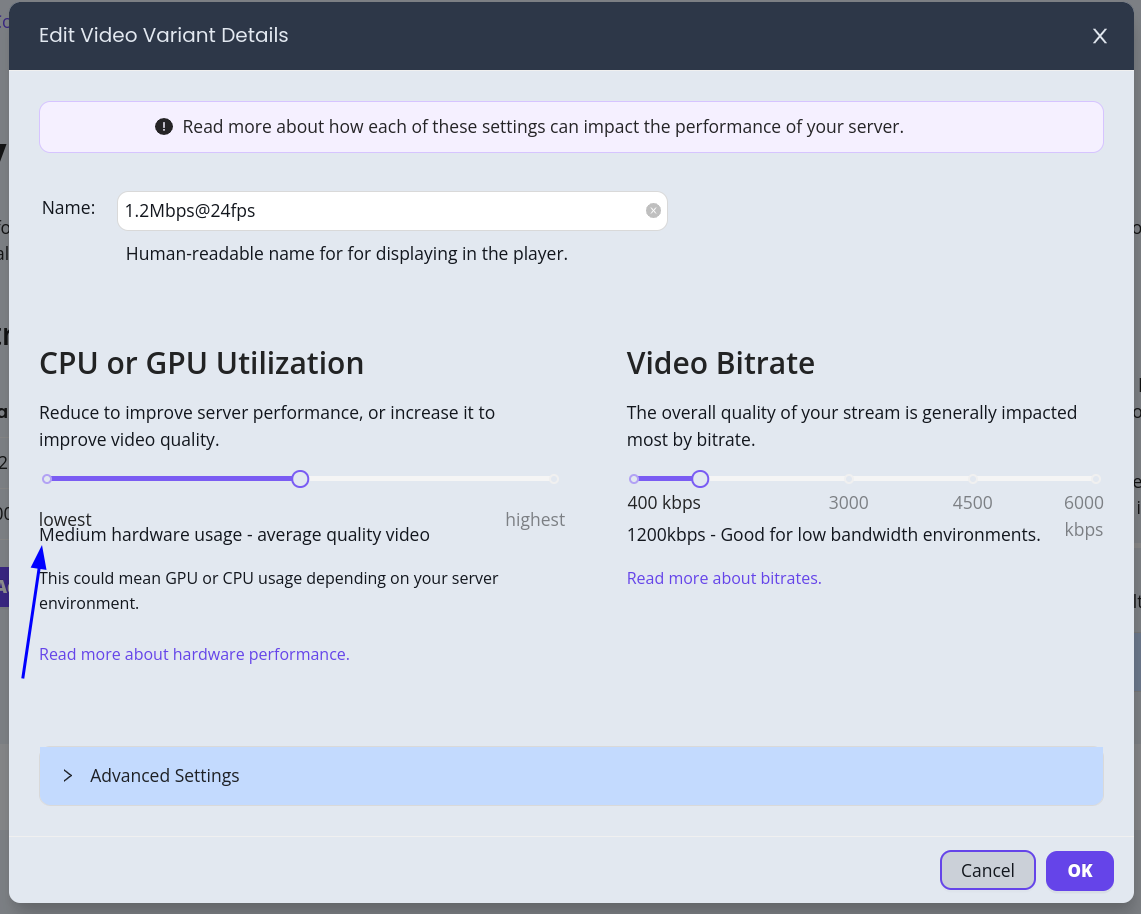Select the 4500 kbps bitrate stop
Image resolution: width=1141 pixels, height=914 pixels.
972,479
